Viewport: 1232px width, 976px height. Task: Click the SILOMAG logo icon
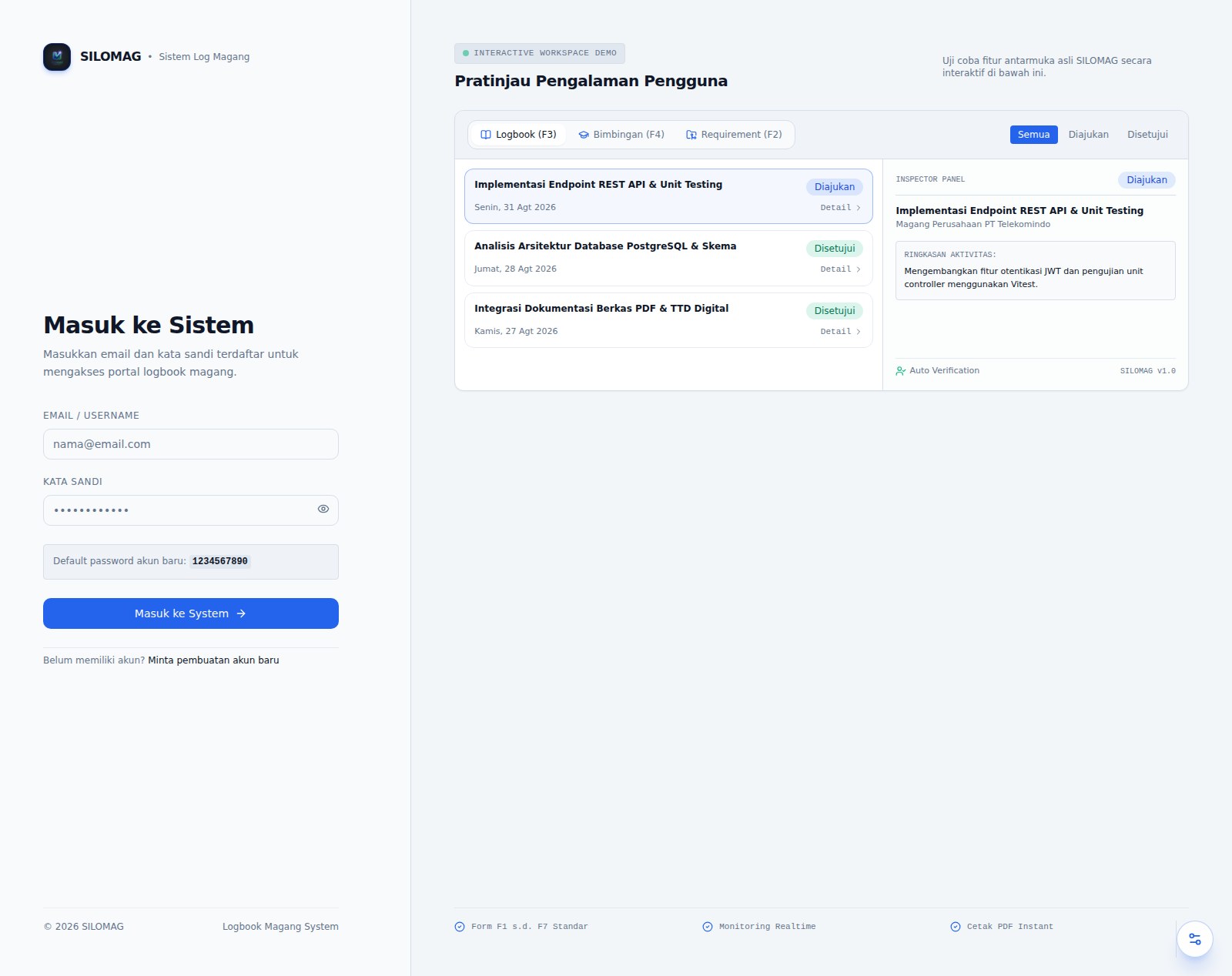57,57
